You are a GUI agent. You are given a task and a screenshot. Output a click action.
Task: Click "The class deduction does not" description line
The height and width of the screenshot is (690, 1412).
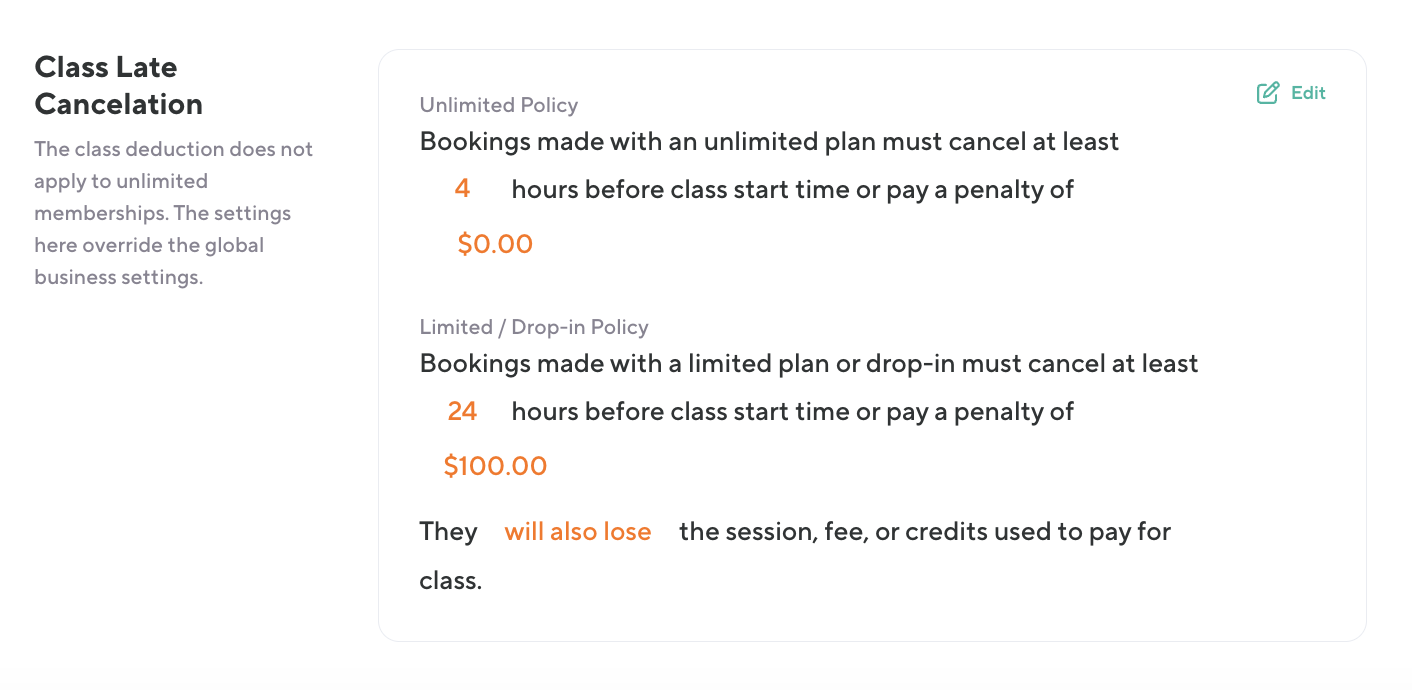coord(173,149)
